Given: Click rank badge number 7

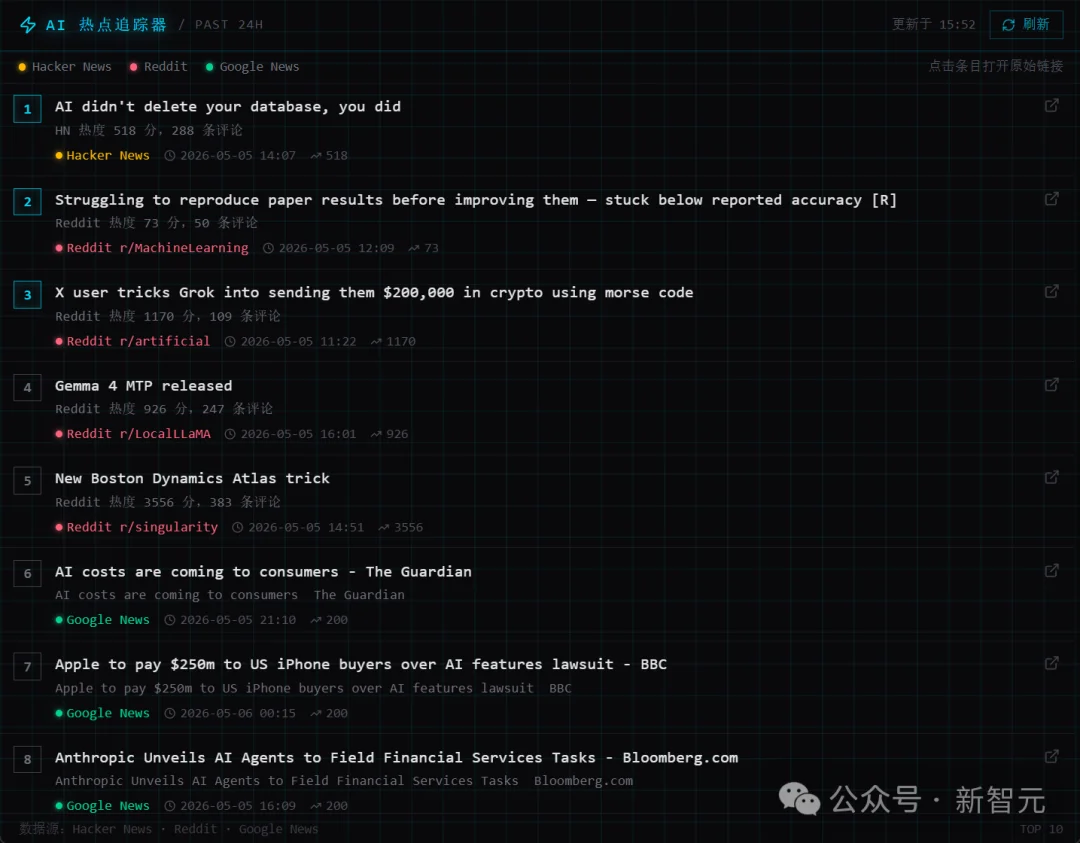Looking at the screenshot, I should 28,667.
